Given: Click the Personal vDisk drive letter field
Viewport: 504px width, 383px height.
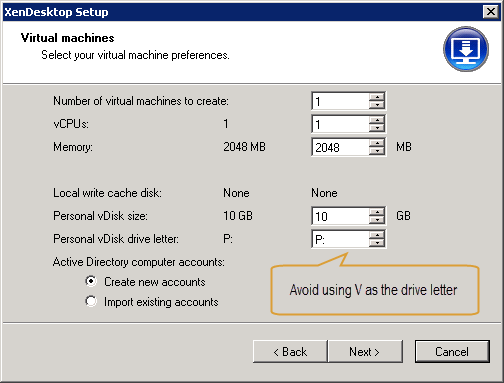Looking at the screenshot, I should click(x=340, y=239).
